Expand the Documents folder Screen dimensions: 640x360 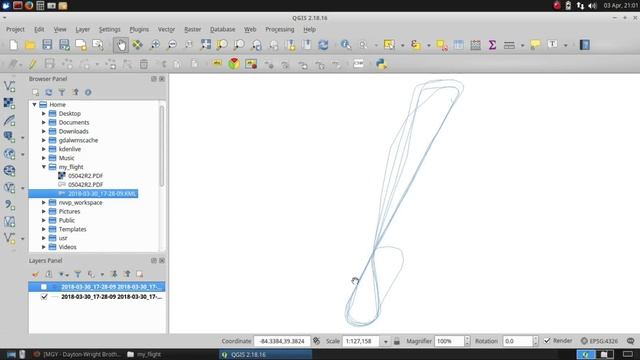click(x=44, y=122)
